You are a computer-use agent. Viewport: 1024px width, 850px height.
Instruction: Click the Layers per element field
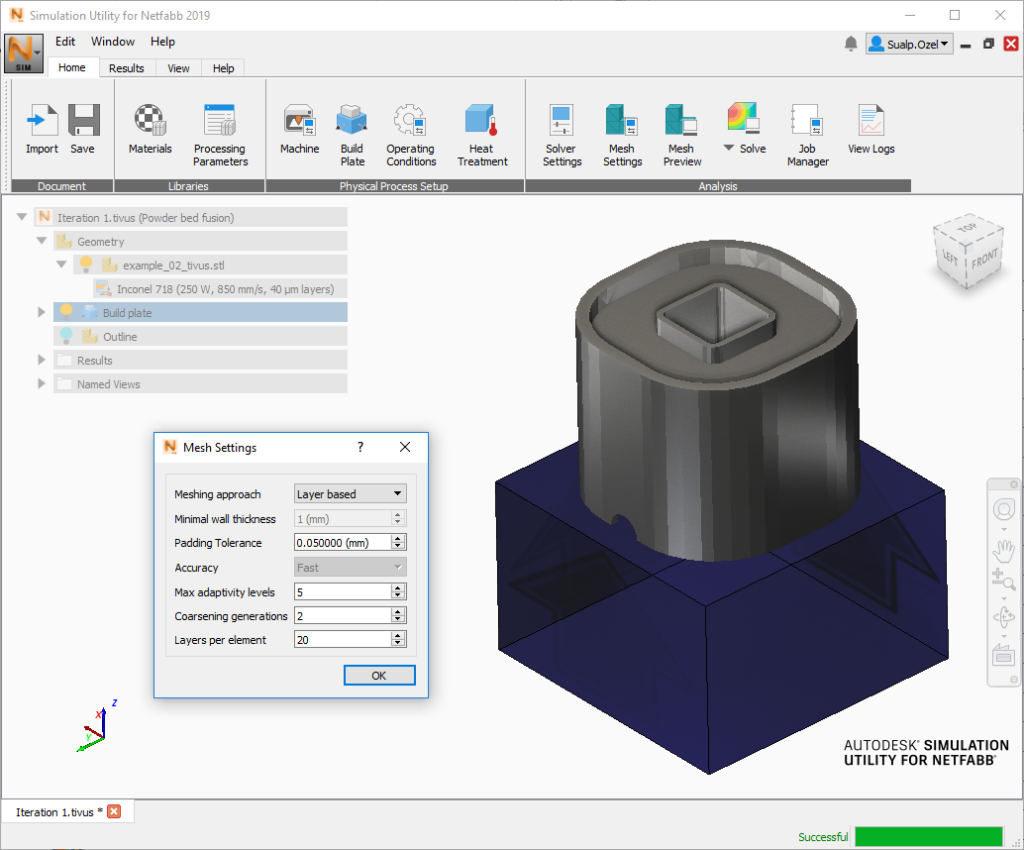tap(342, 640)
